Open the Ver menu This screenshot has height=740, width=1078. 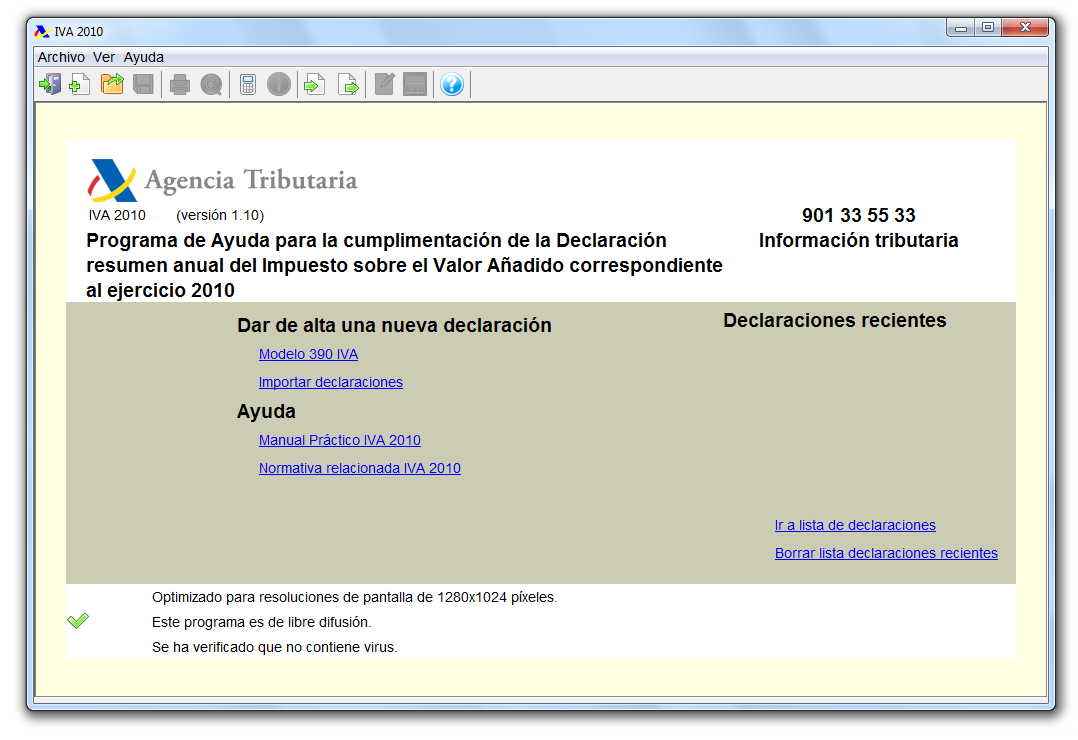[104, 57]
